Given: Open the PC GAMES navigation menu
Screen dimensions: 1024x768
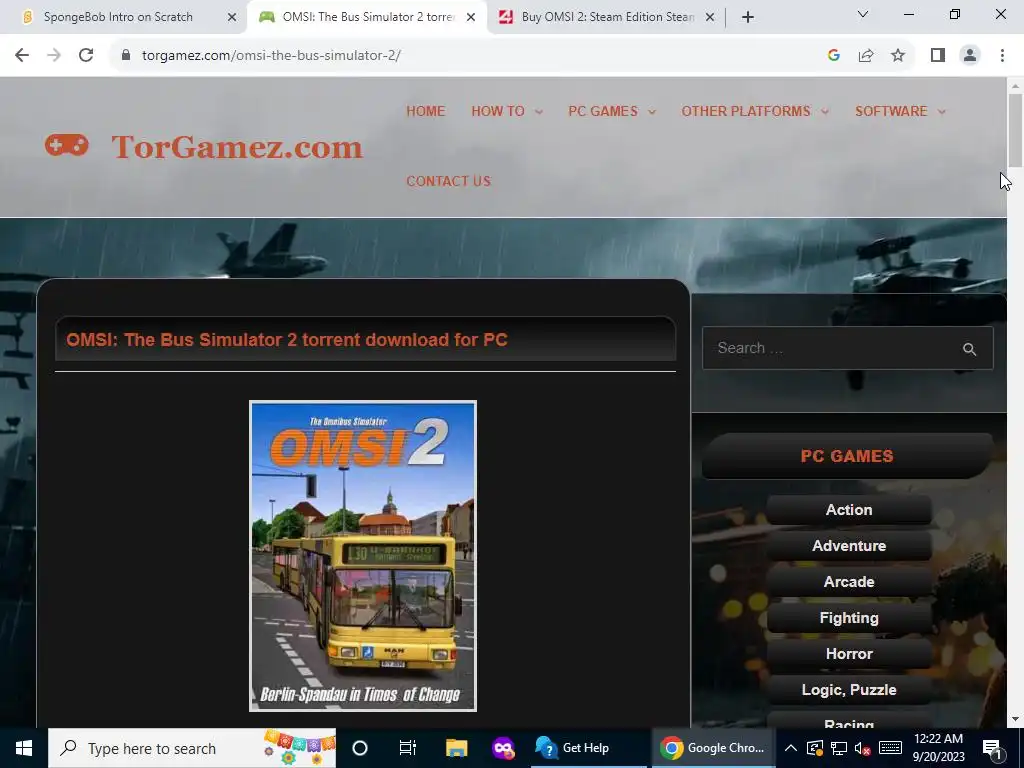Looking at the screenshot, I should click(603, 111).
